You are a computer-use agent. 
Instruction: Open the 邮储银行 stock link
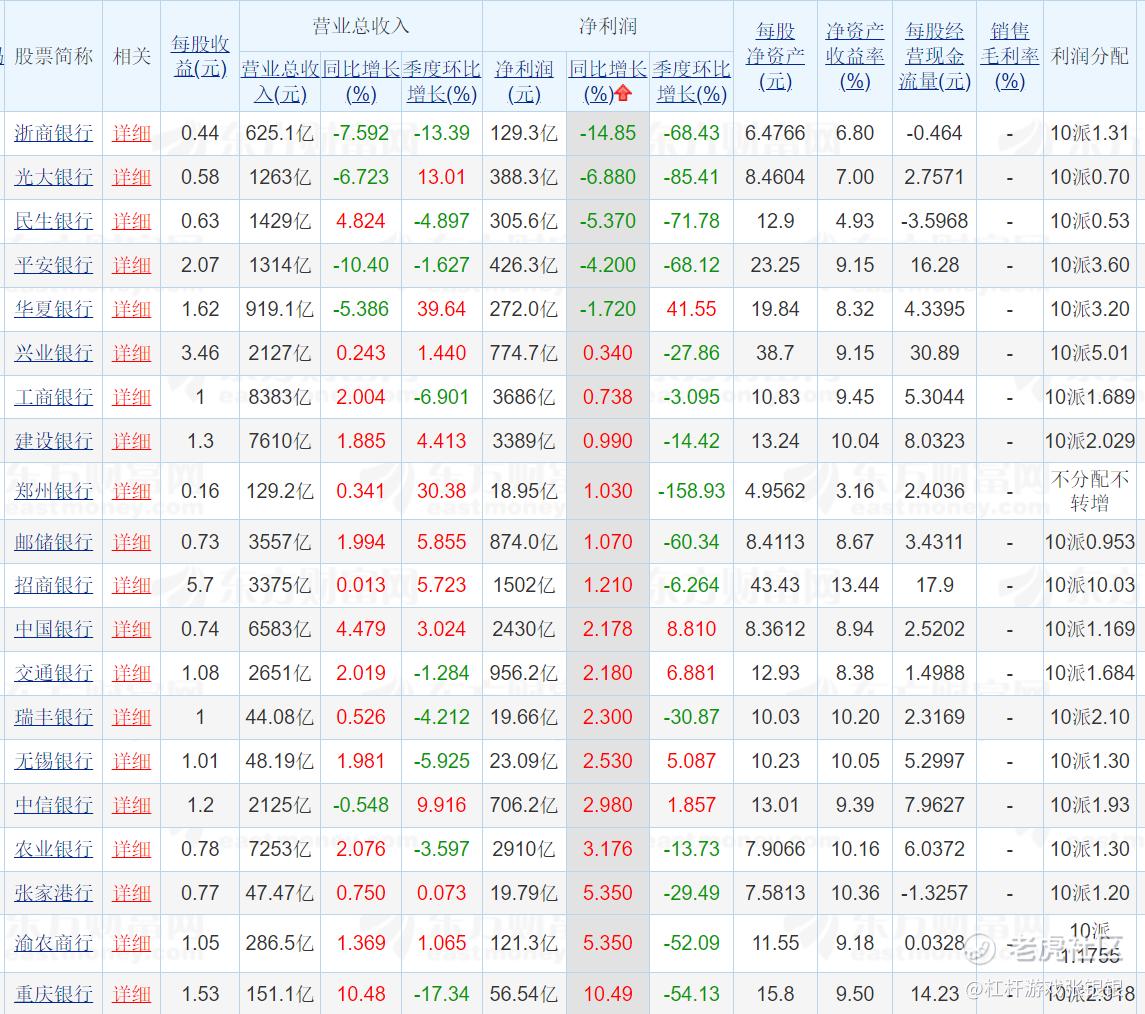click(x=53, y=542)
